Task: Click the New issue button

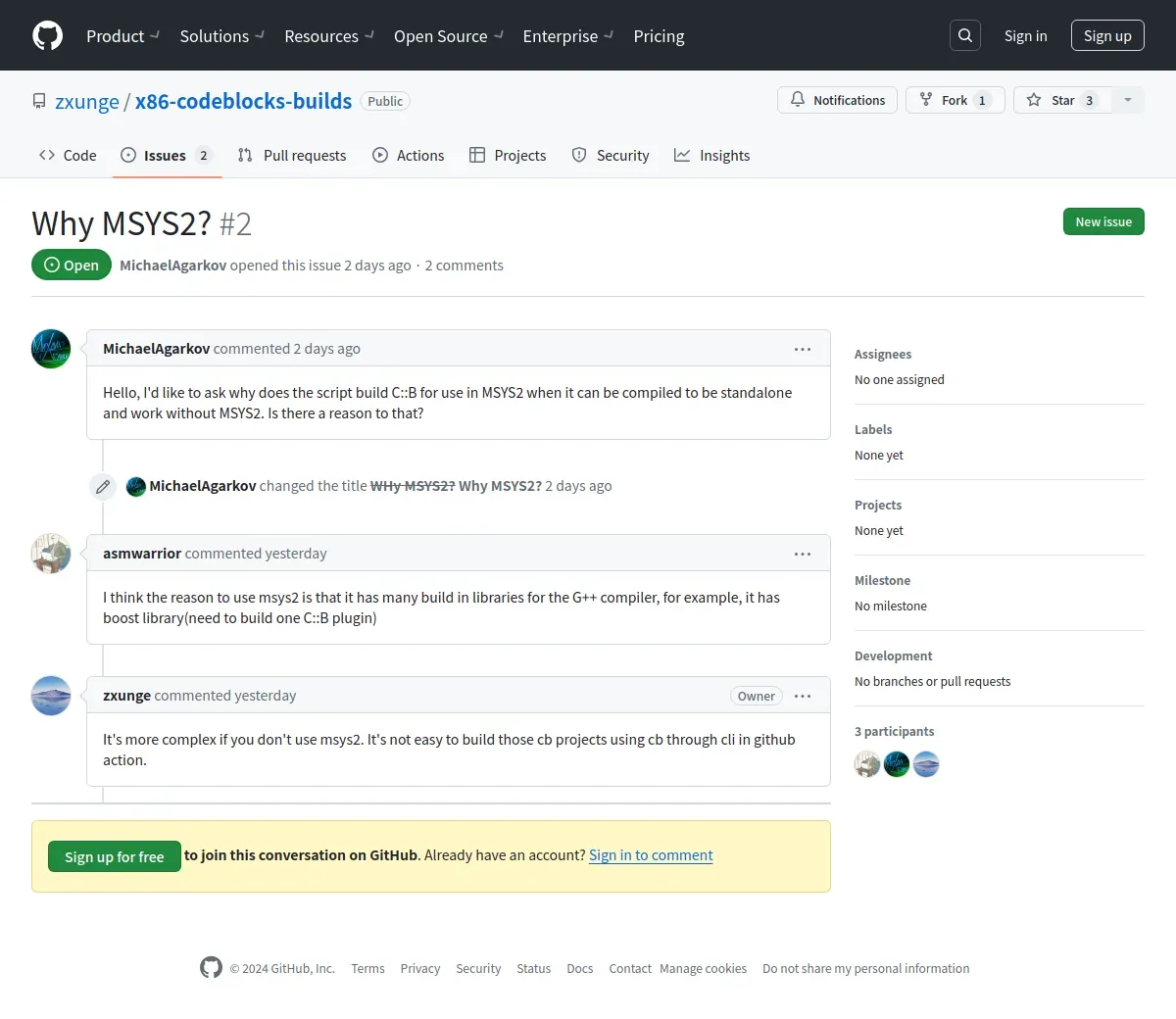Action: [x=1103, y=221]
